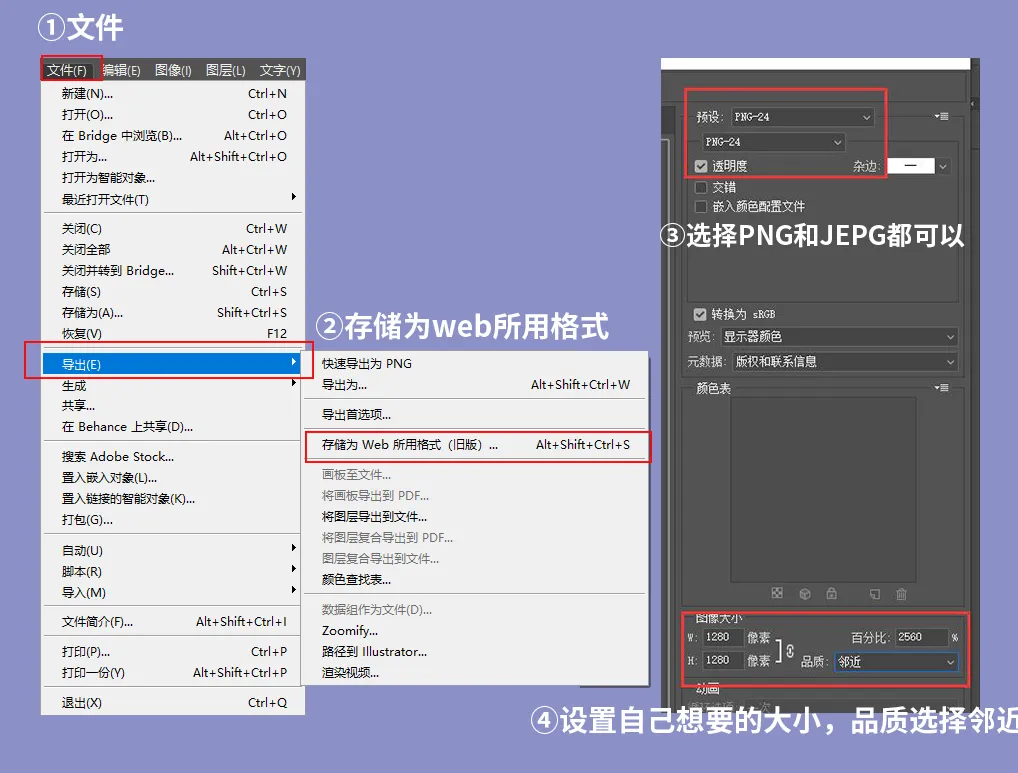
Task: Click the width-height constrain link icon
Action: pos(789,650)
